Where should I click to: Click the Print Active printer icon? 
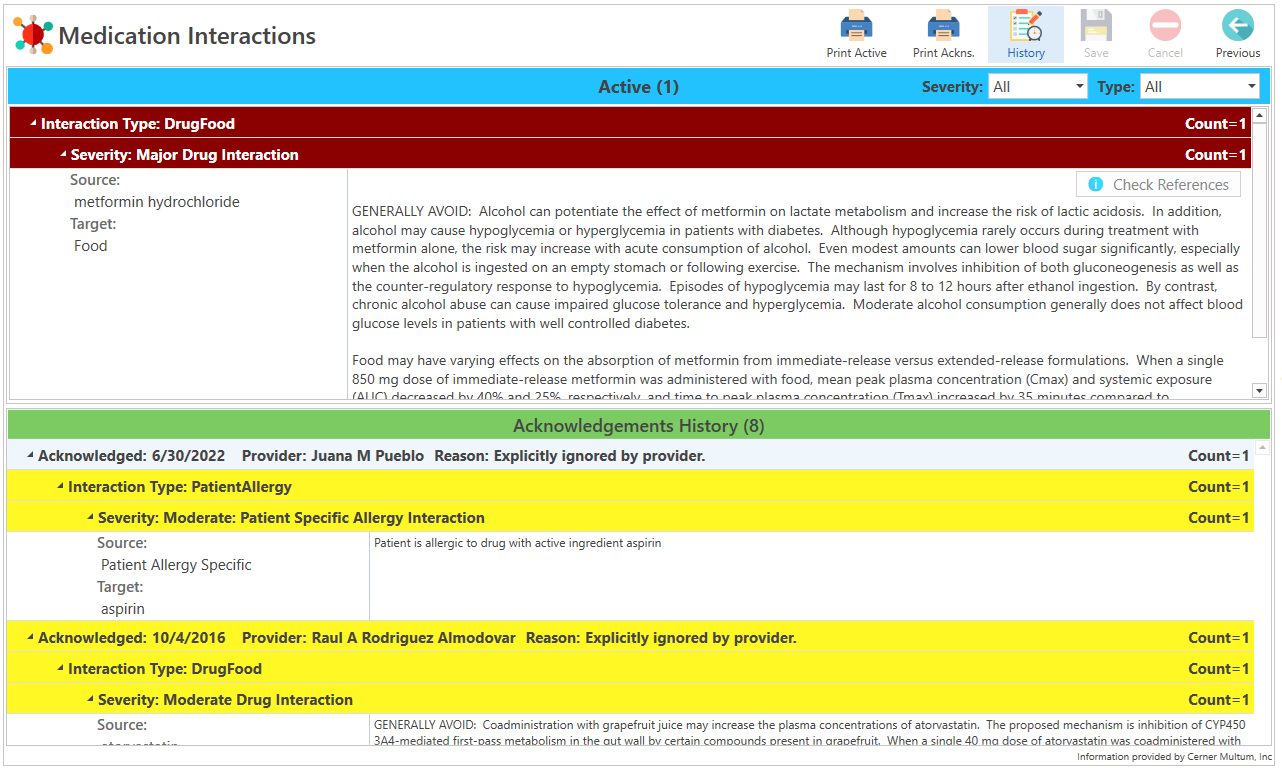coord(856,26)
